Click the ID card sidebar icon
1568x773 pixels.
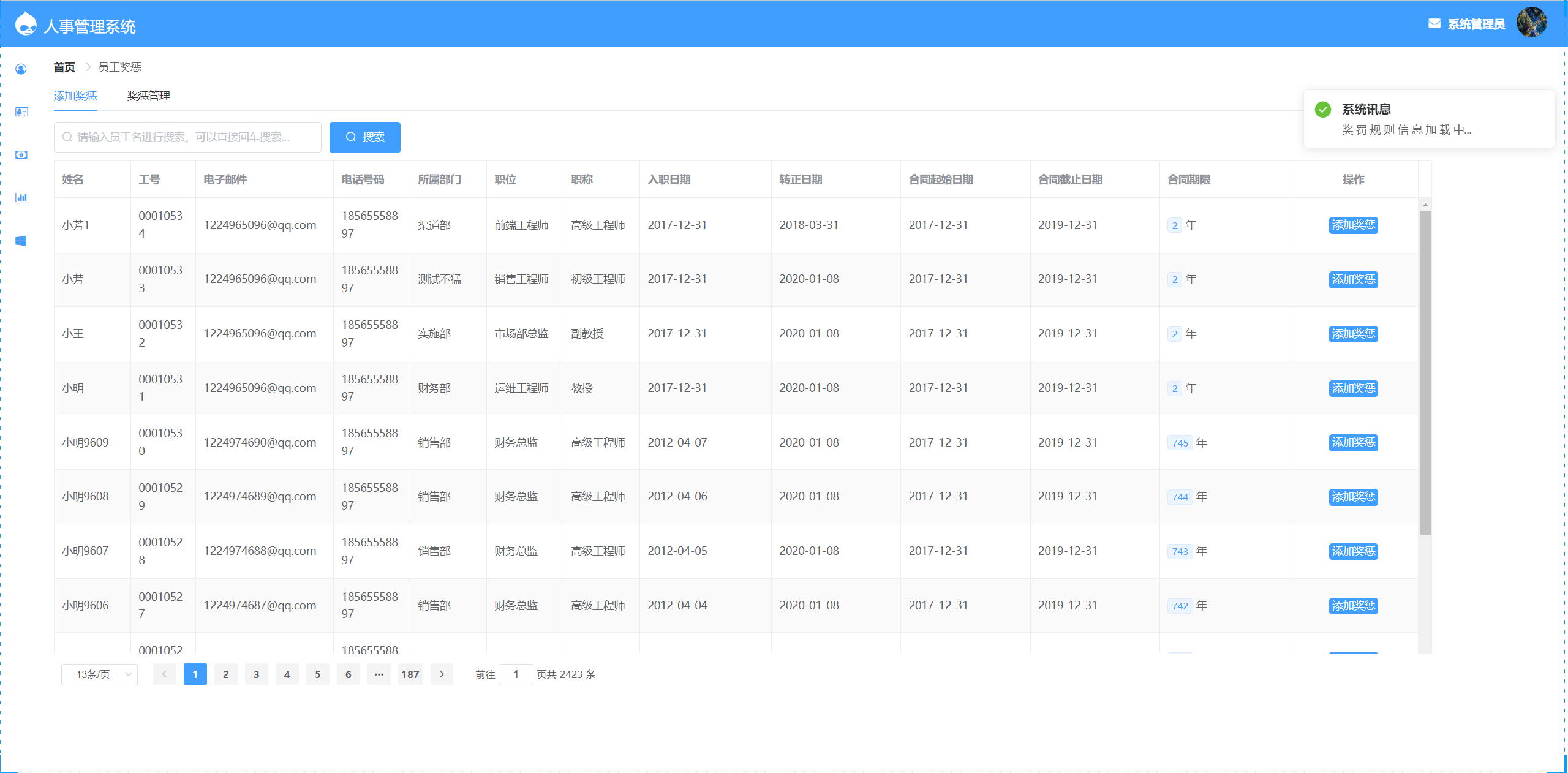point(21,111)
